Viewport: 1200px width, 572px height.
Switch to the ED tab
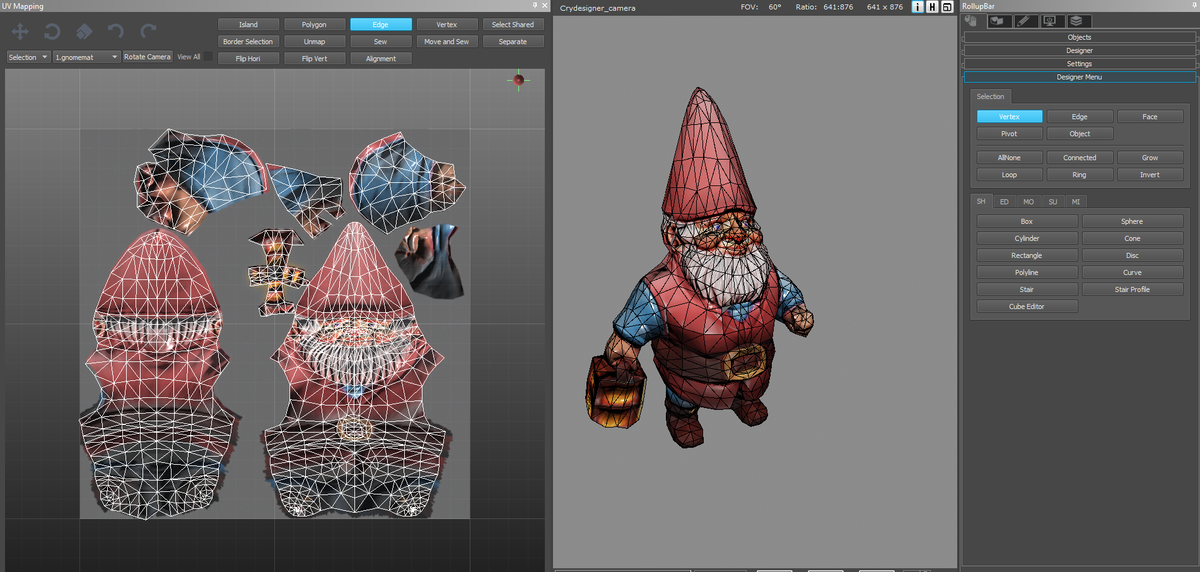1004,201
